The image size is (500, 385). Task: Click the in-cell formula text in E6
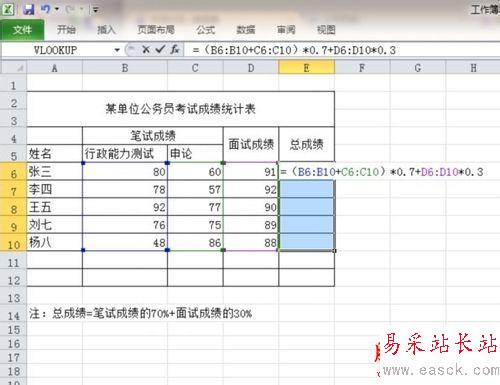pos(382,172)
